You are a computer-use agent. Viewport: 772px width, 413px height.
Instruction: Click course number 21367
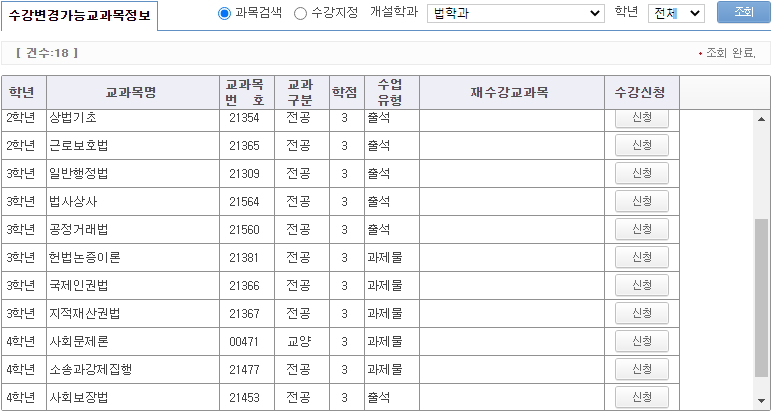[x=244, y=314]
